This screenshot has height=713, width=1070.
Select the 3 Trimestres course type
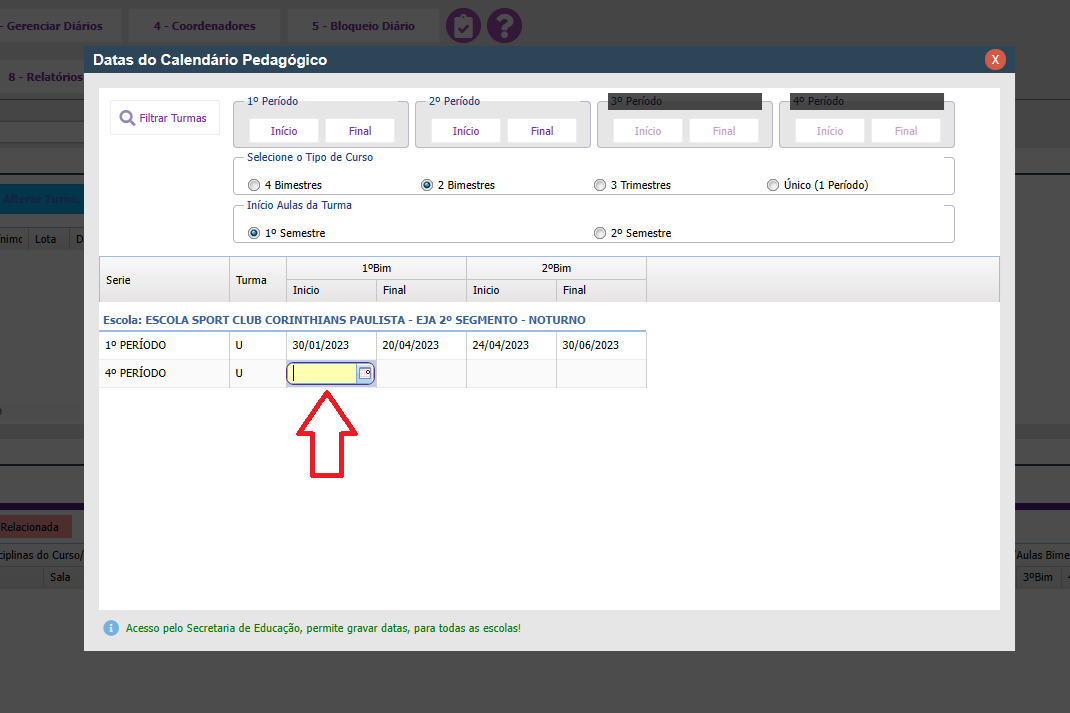tap(600, 185)
